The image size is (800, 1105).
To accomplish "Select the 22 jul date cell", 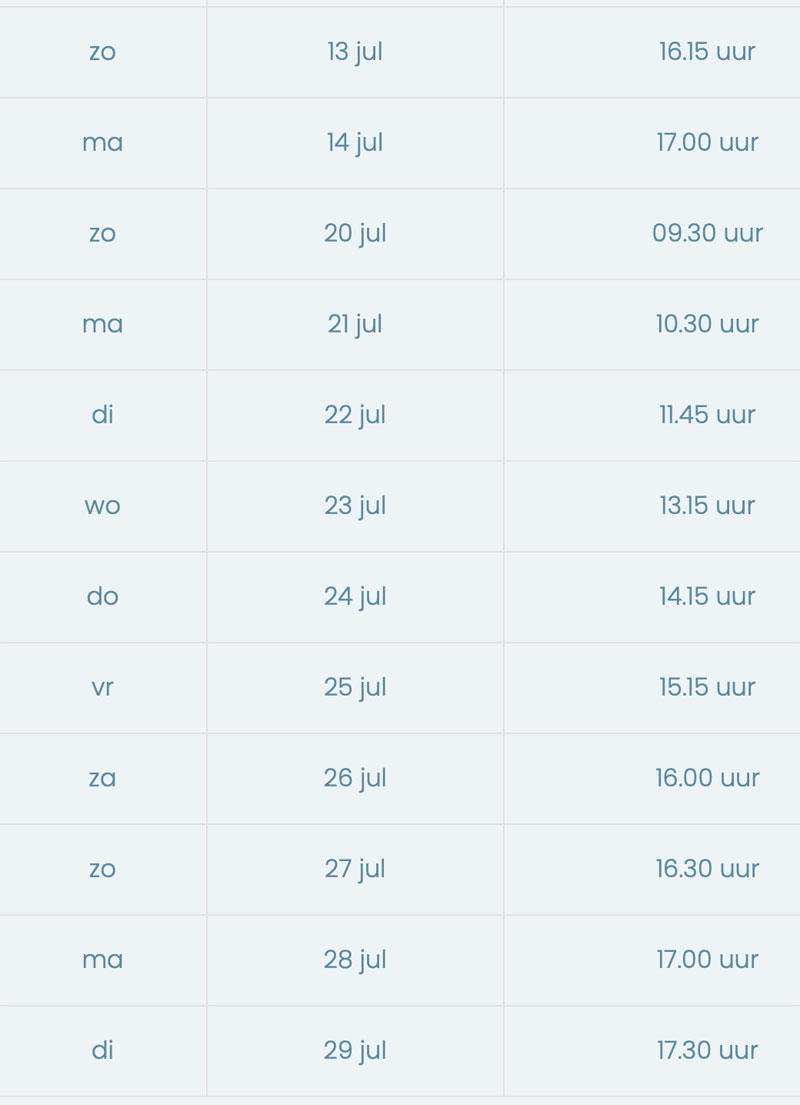I will 355,416.
